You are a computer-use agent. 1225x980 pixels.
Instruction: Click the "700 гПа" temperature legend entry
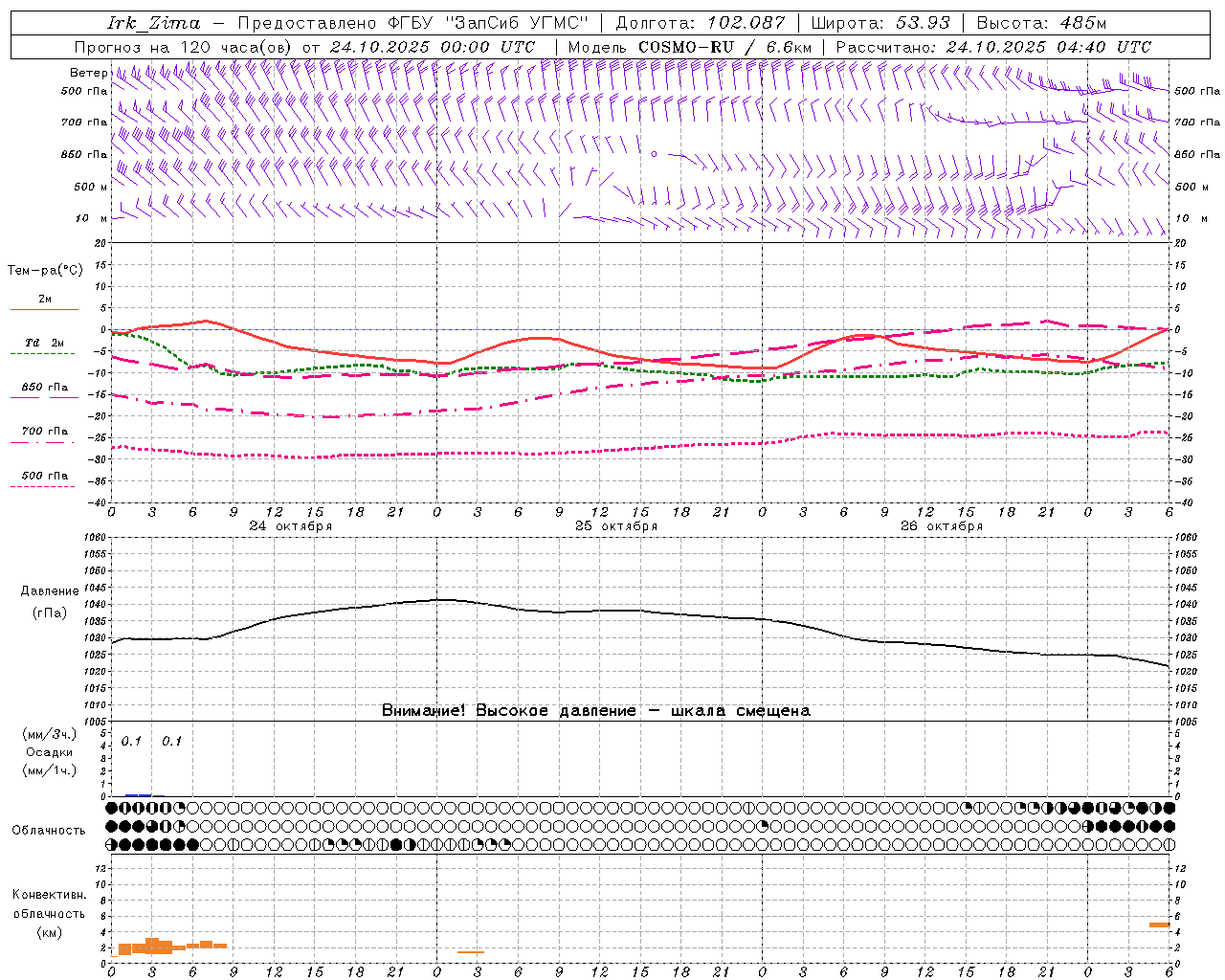click(45, 432)
